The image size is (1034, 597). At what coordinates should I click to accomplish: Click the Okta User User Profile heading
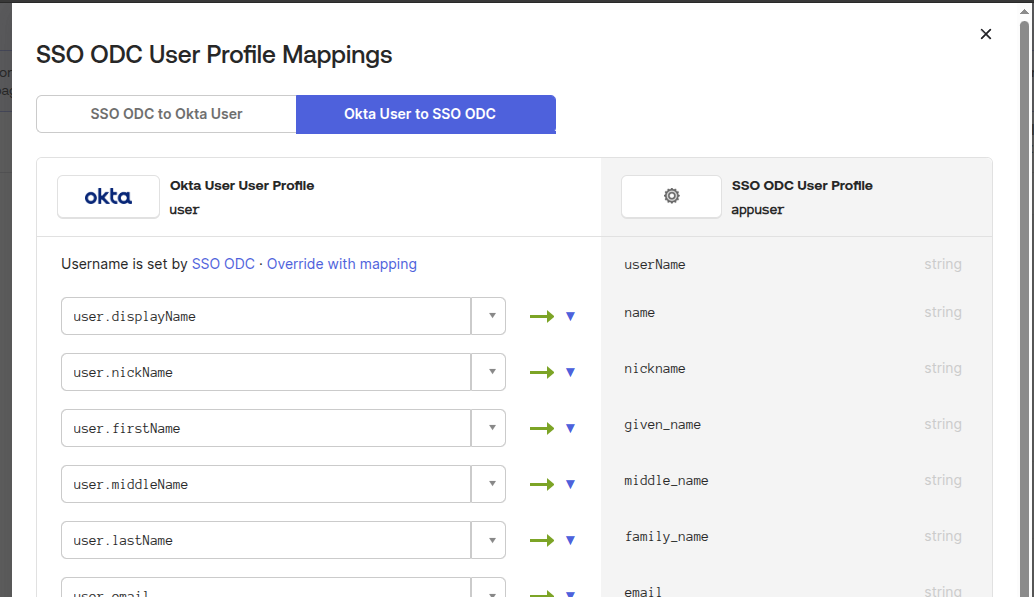tap(242, 186)
